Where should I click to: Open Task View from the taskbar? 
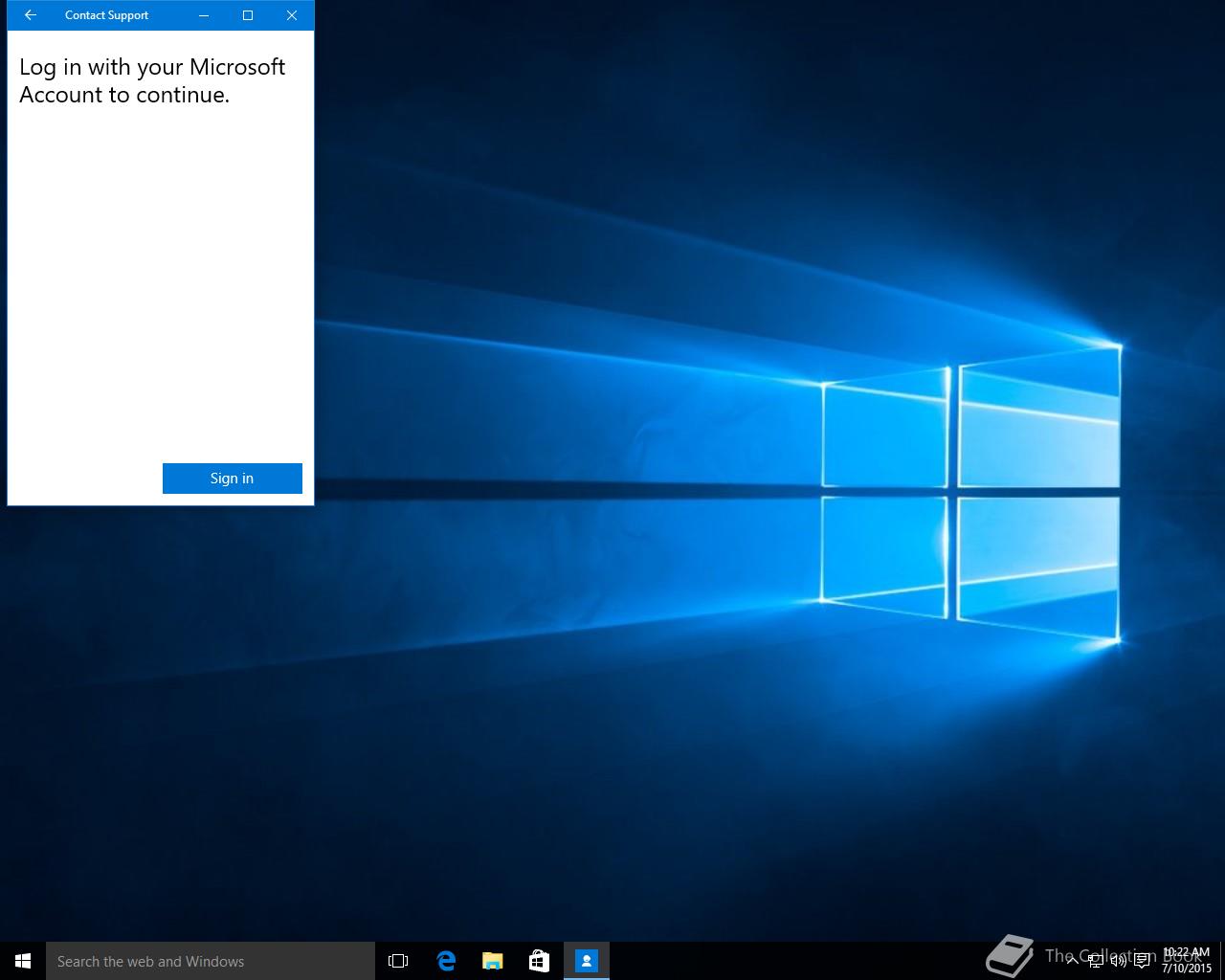pyautogui.click(x=398, y=961)
